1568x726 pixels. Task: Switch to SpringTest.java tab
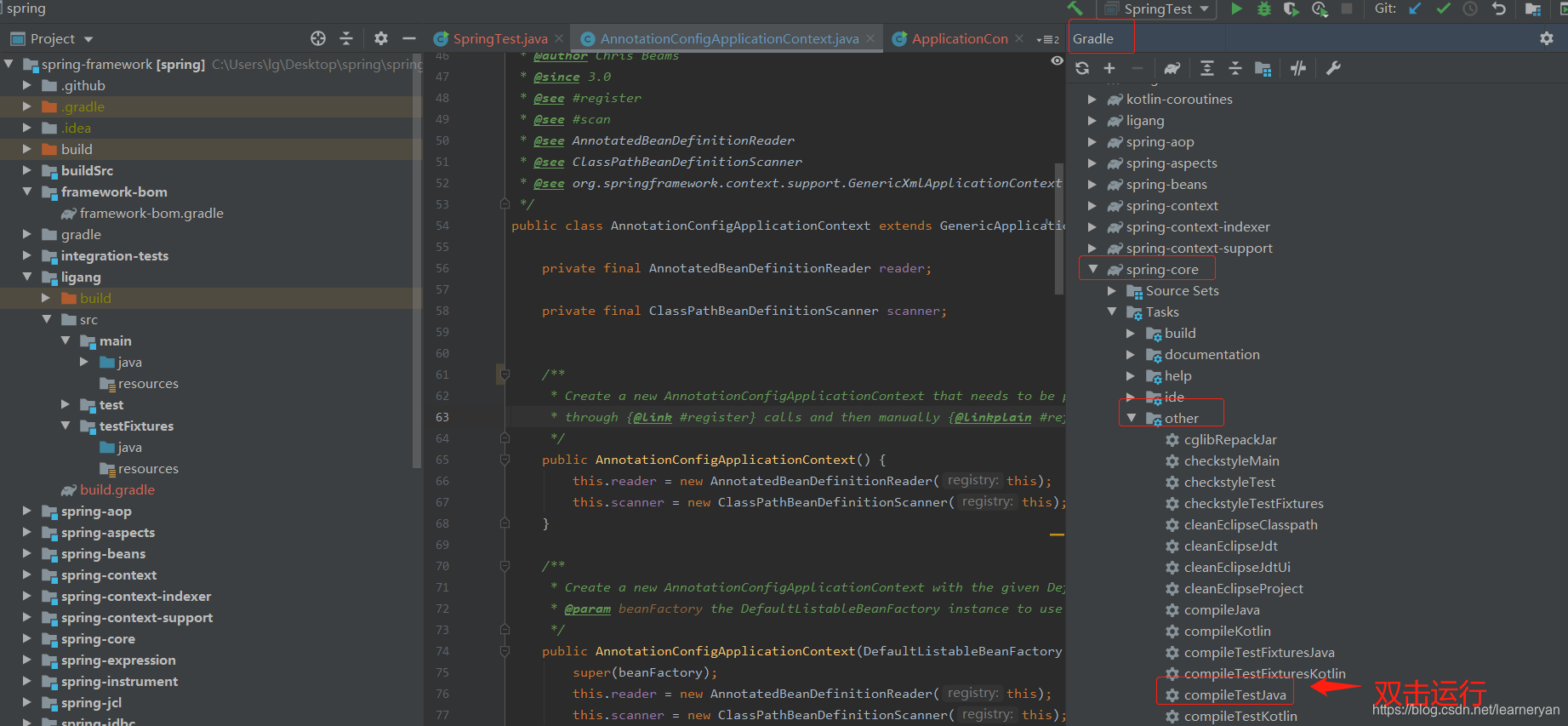500,38
